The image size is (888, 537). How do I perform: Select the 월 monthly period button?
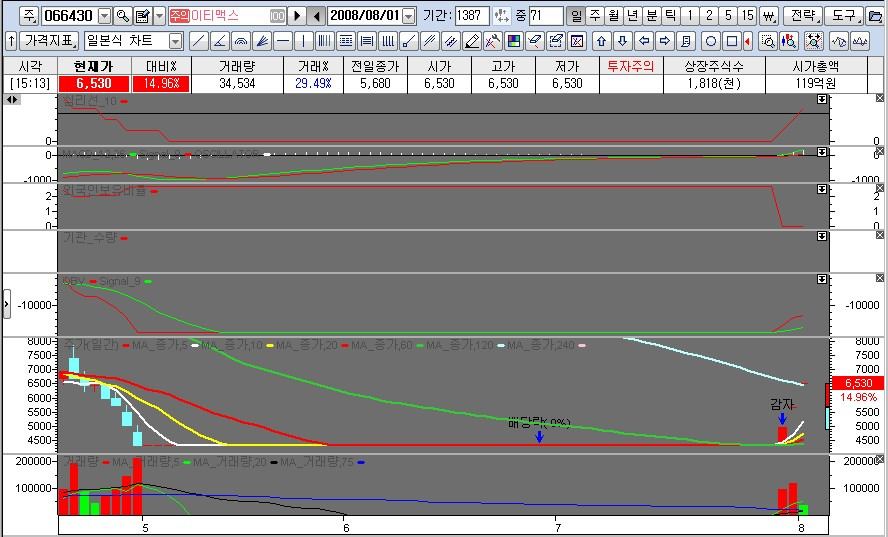tap(614, 16)
